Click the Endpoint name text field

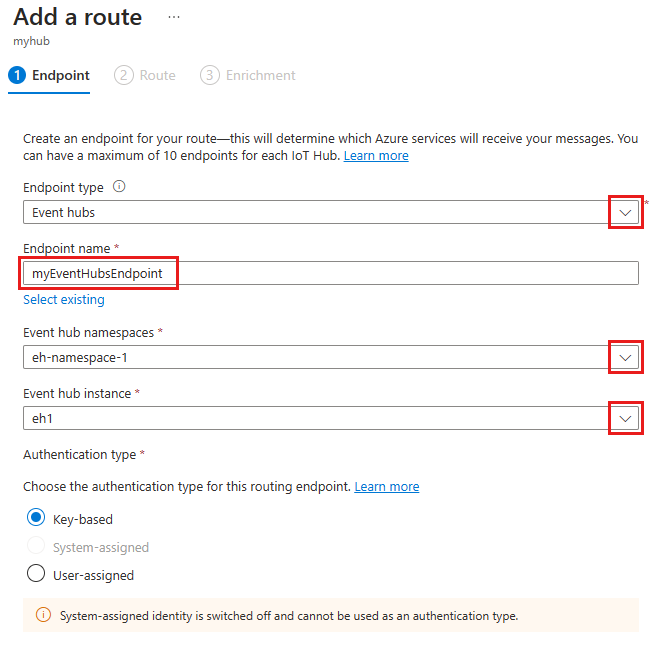(330, 273)
